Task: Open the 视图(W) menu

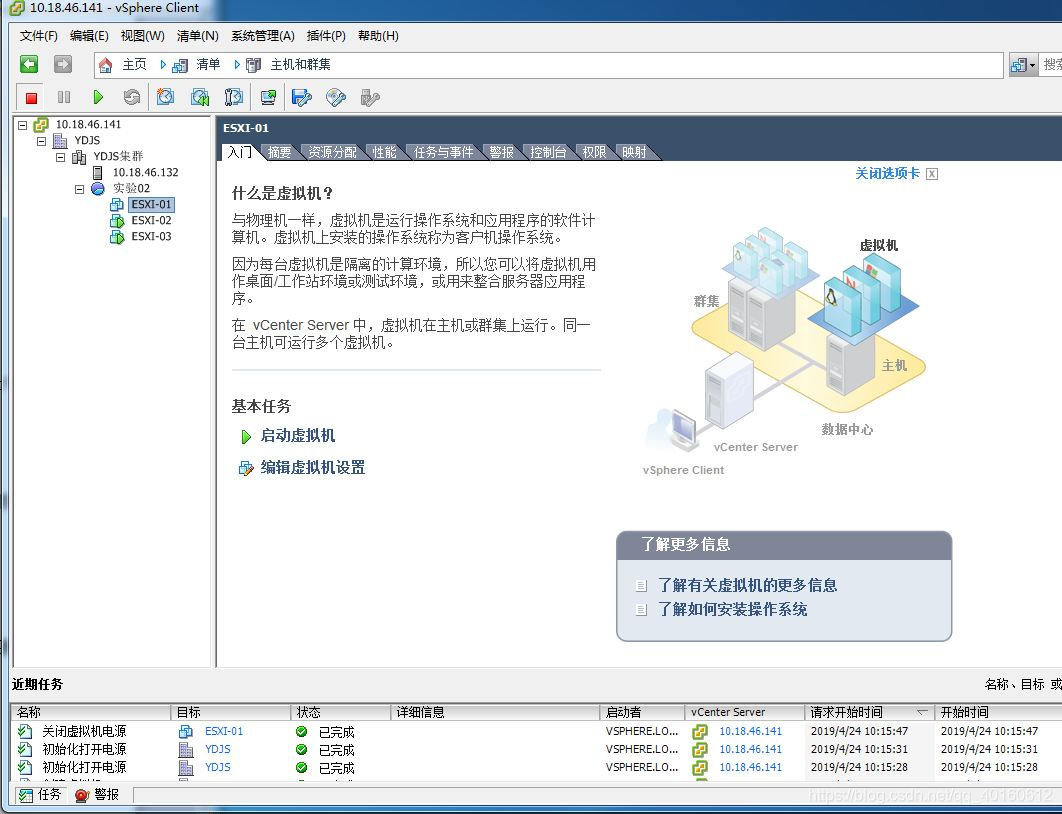Action: 142,36
